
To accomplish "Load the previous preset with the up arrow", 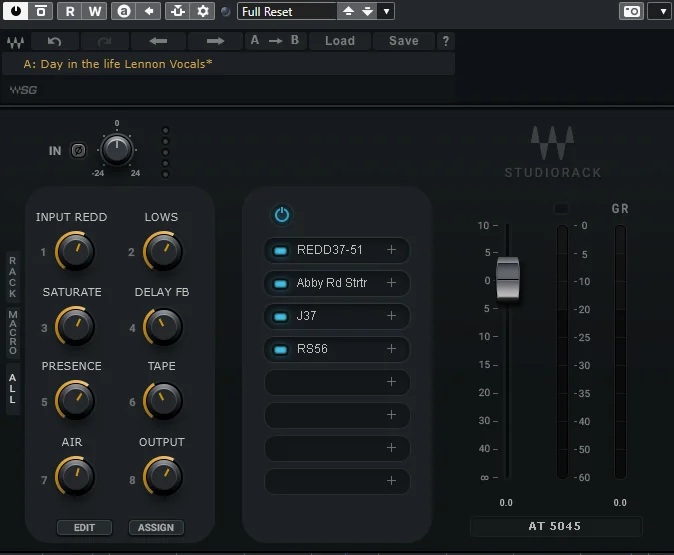I will (x=348, y=11).
